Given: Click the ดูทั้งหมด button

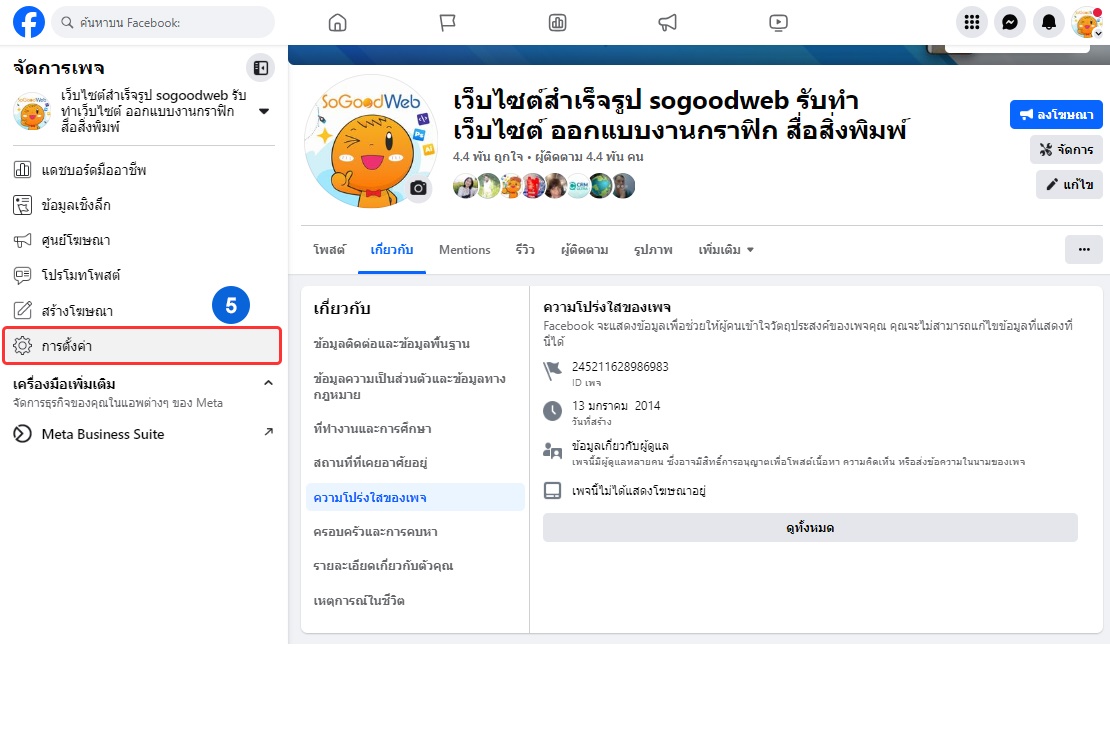Looking at the screenshot, I should pyautogui.click(x=810, y=528).
